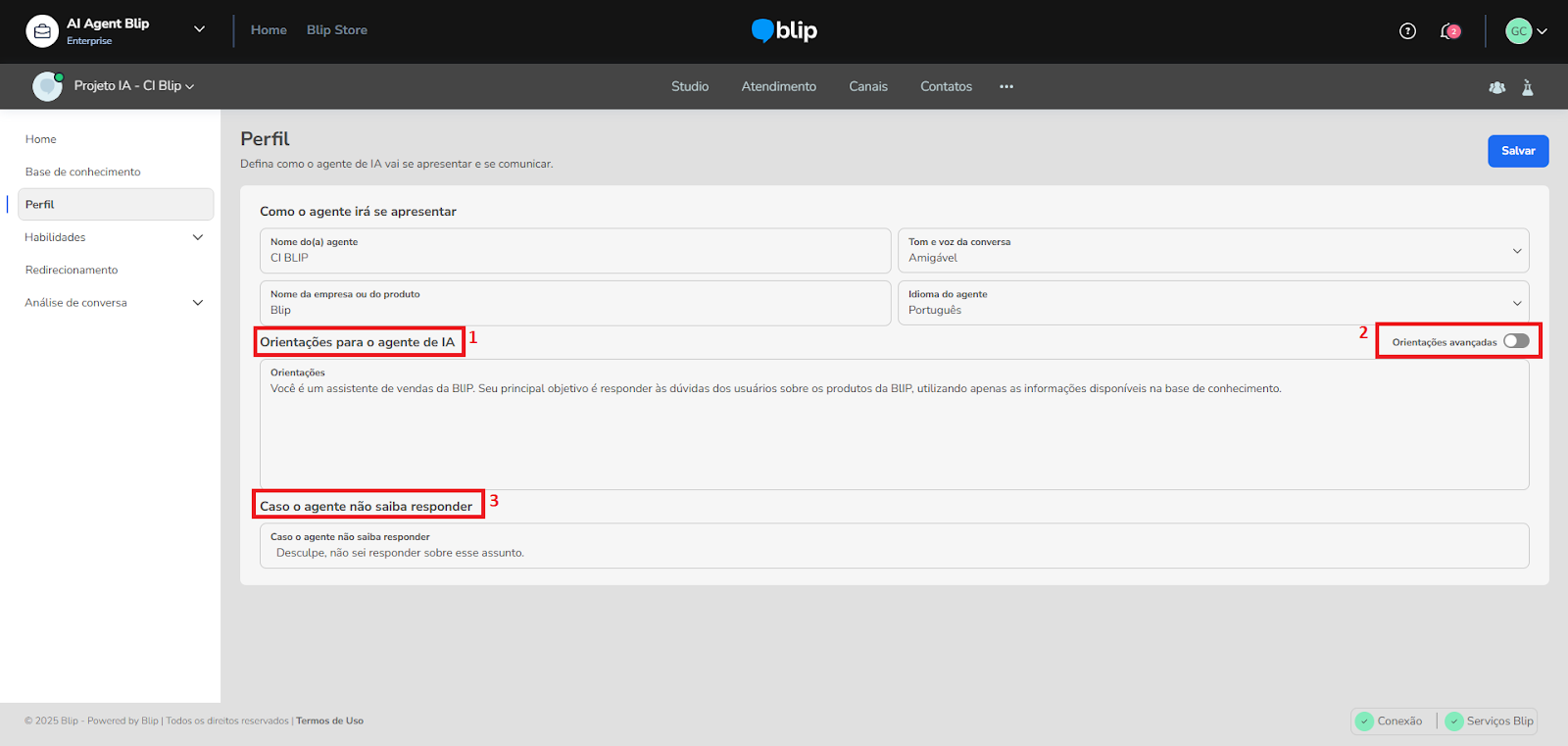Expand the Análise de conversa section

coord(198,303)
